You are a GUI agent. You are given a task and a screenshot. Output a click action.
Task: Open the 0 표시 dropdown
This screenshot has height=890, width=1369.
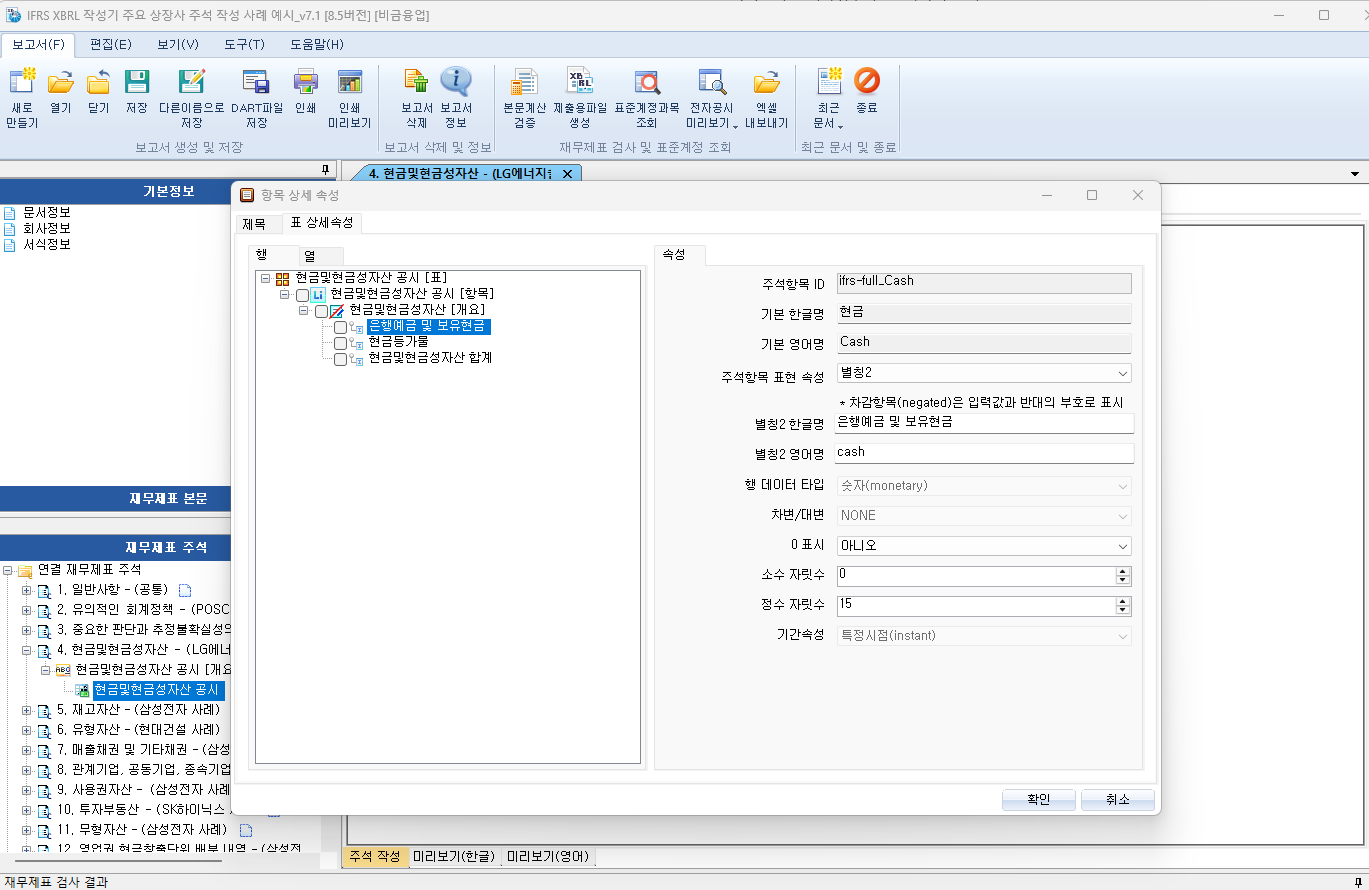pos(1122,546)
